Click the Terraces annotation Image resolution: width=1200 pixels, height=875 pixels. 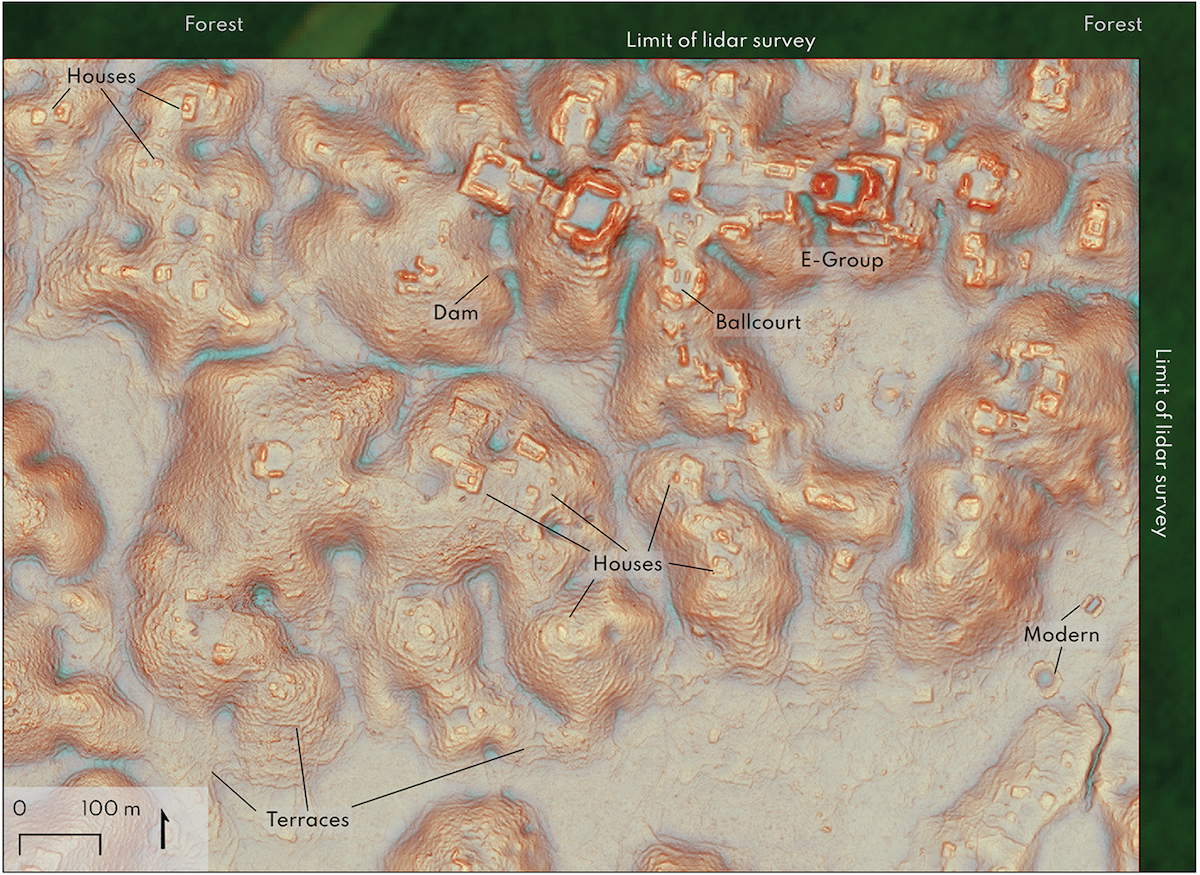[306, 818]
